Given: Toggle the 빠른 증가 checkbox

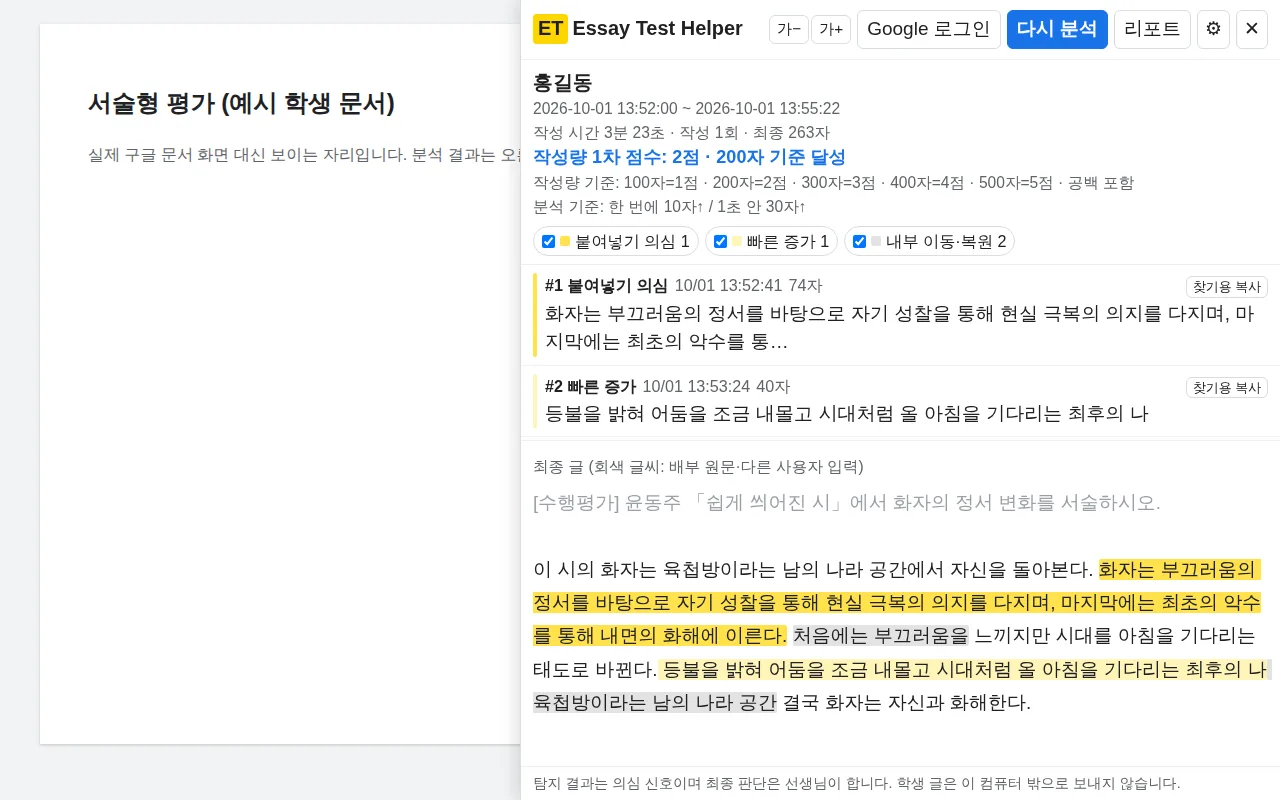Looking at the screenshot, I should point(720,241).
